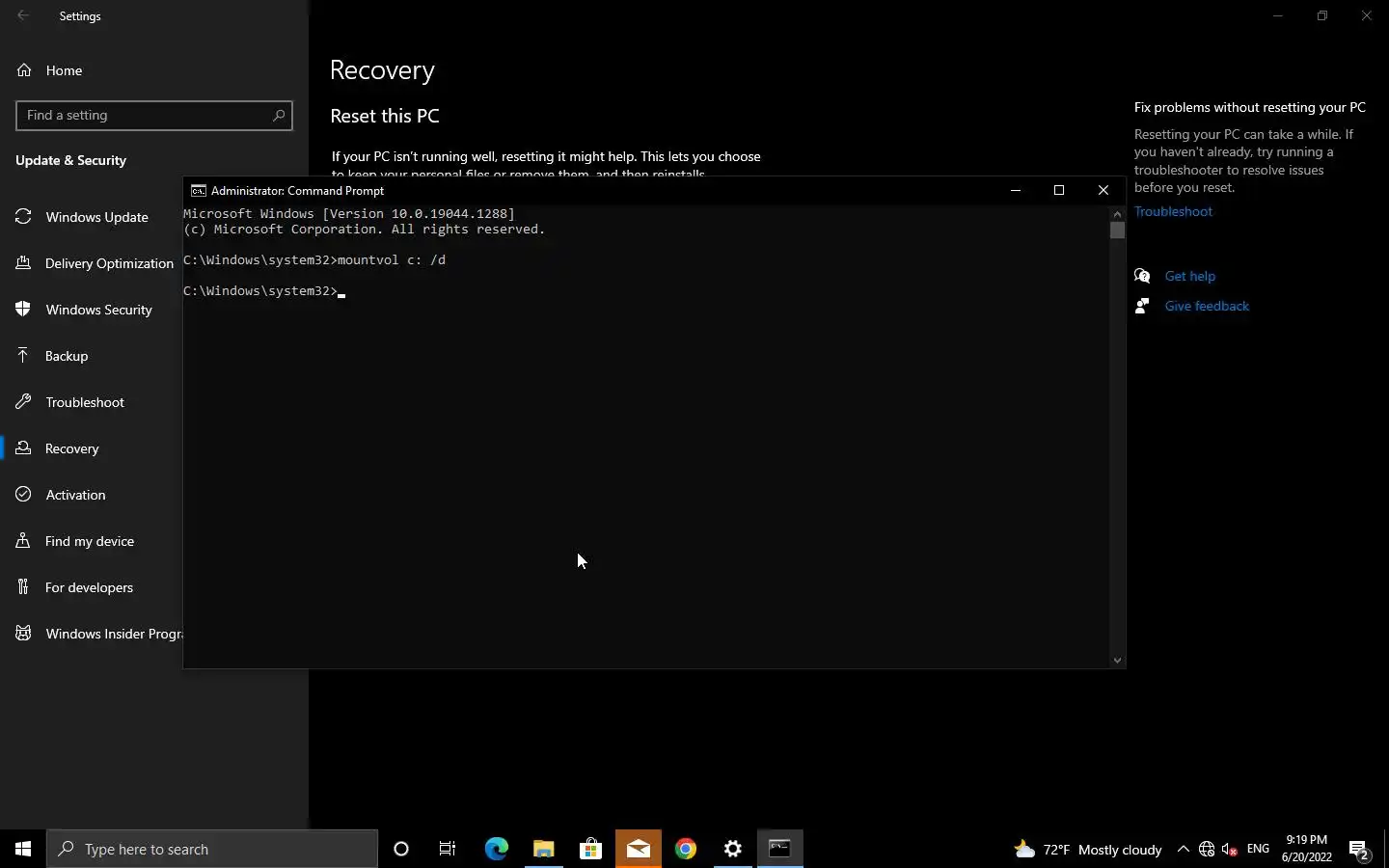Open the notification center icon
This screenshot has height=868, width=1389.
click(1360, 850)
